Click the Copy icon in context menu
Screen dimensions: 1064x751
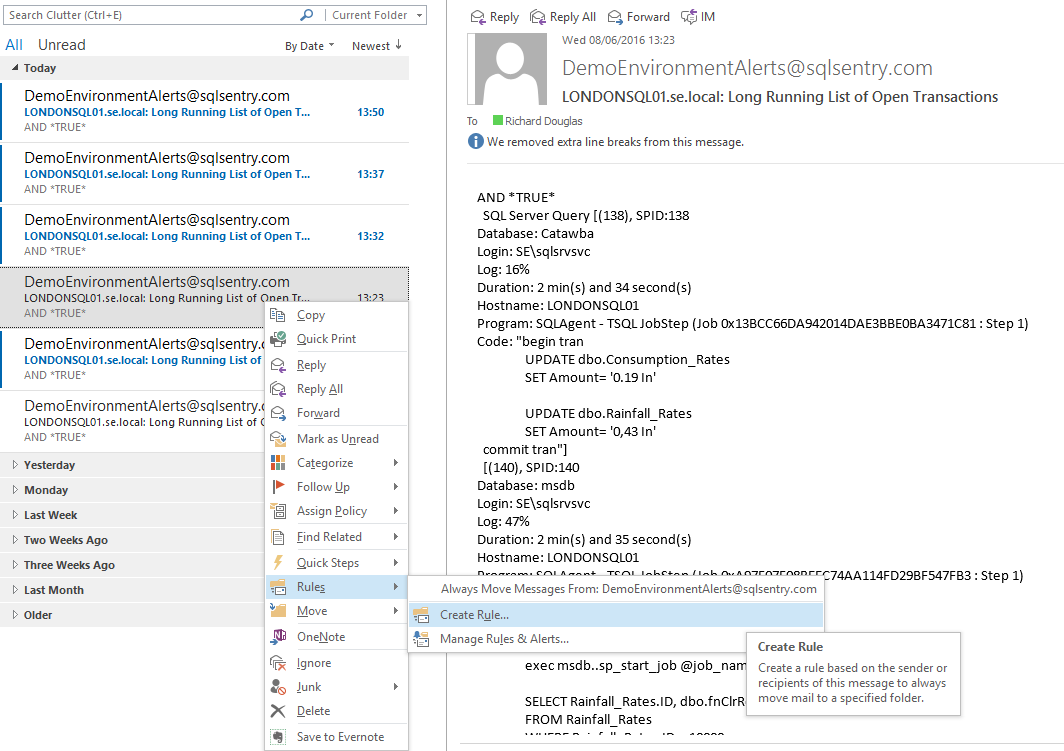click(278, 315)
